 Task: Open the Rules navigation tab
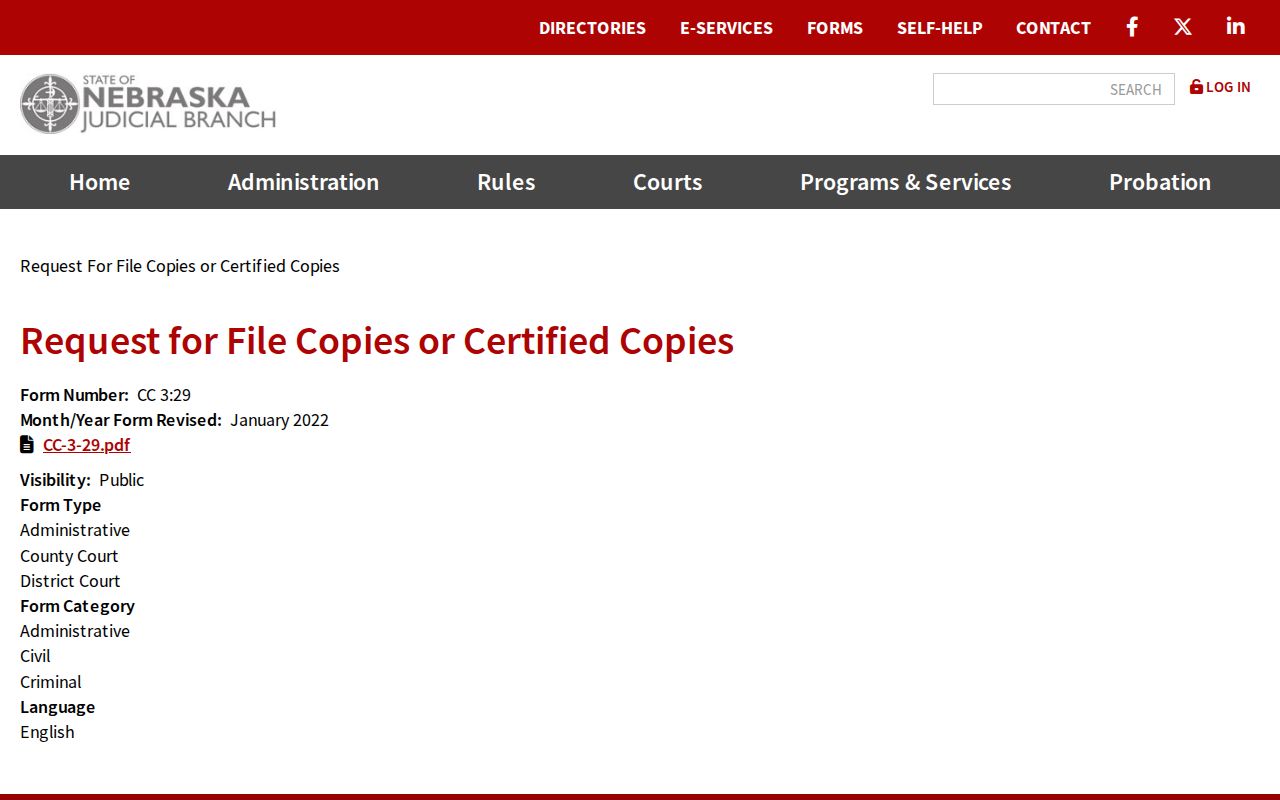(506, 182)
